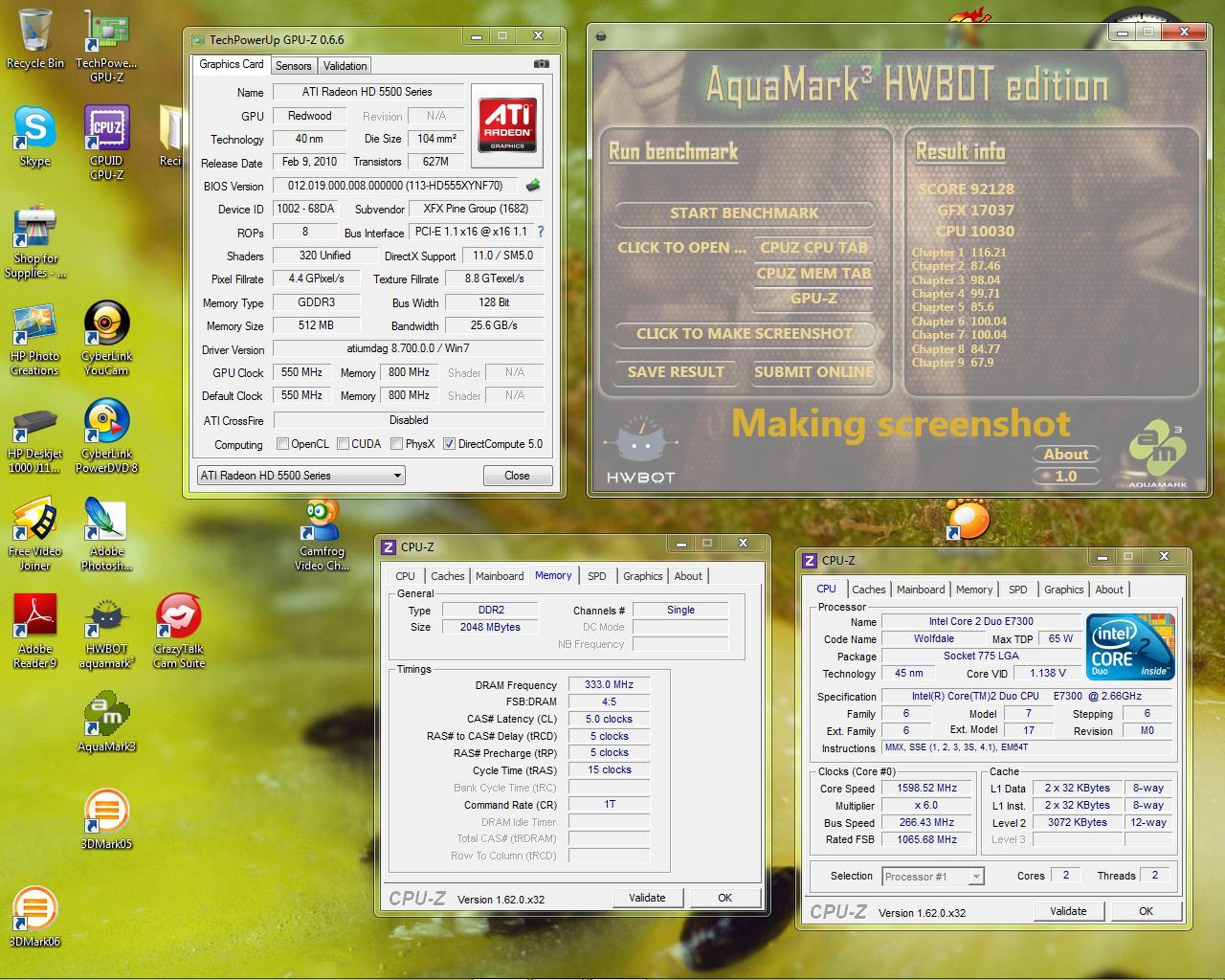Click Bus Interface question mark help icon
The image size is (1225, 980).
click(541, 232)
